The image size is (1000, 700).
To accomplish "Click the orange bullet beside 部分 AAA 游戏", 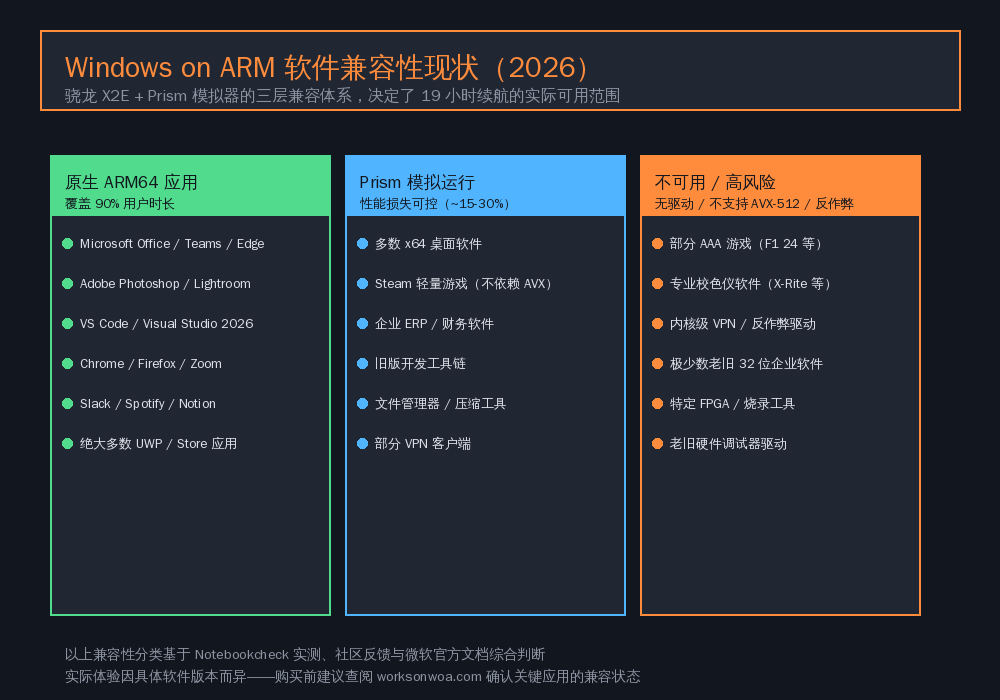I will pyautogui.click(x=658, y=244).
